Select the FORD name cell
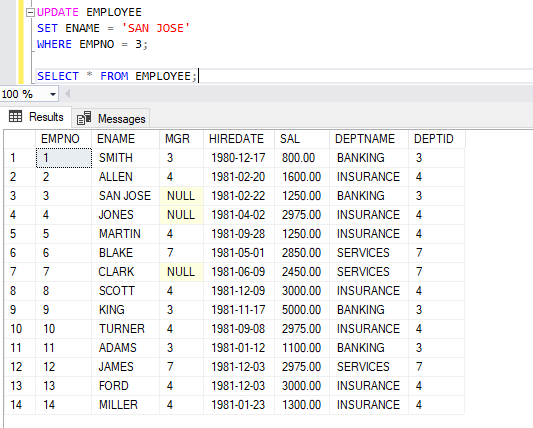 tap(125, 386)
